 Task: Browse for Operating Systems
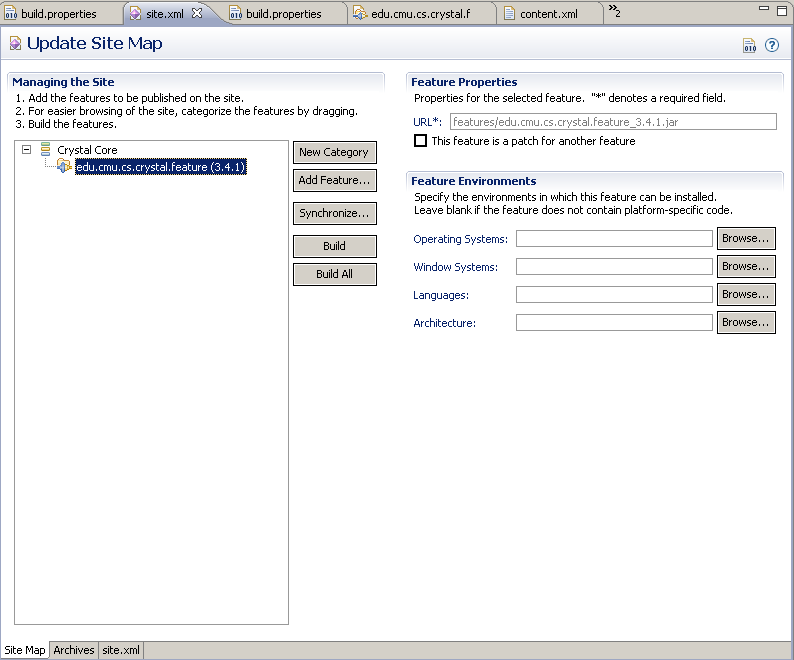click(x=746, y=238)
